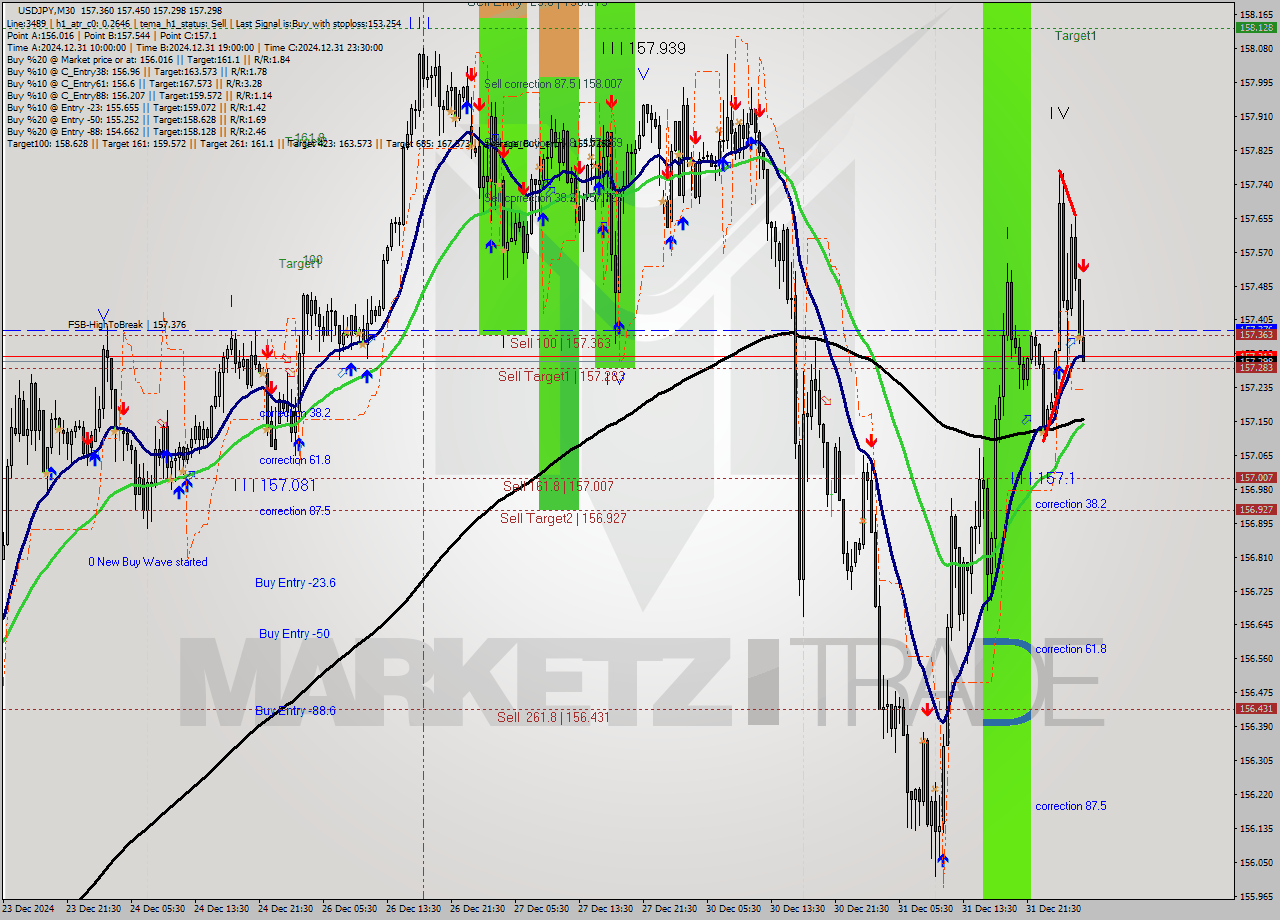
Task: Click the 156.305 price axis value
Action: 1256,760
